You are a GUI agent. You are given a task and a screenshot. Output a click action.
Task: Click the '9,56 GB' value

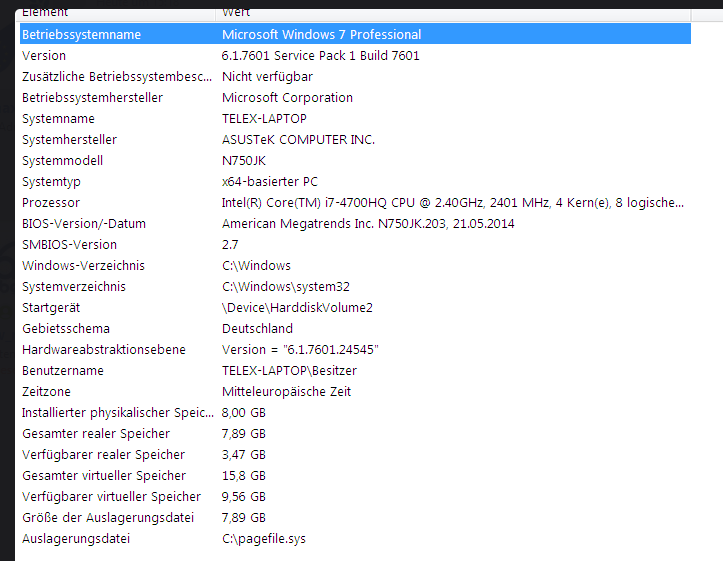[x=243, y=497]
